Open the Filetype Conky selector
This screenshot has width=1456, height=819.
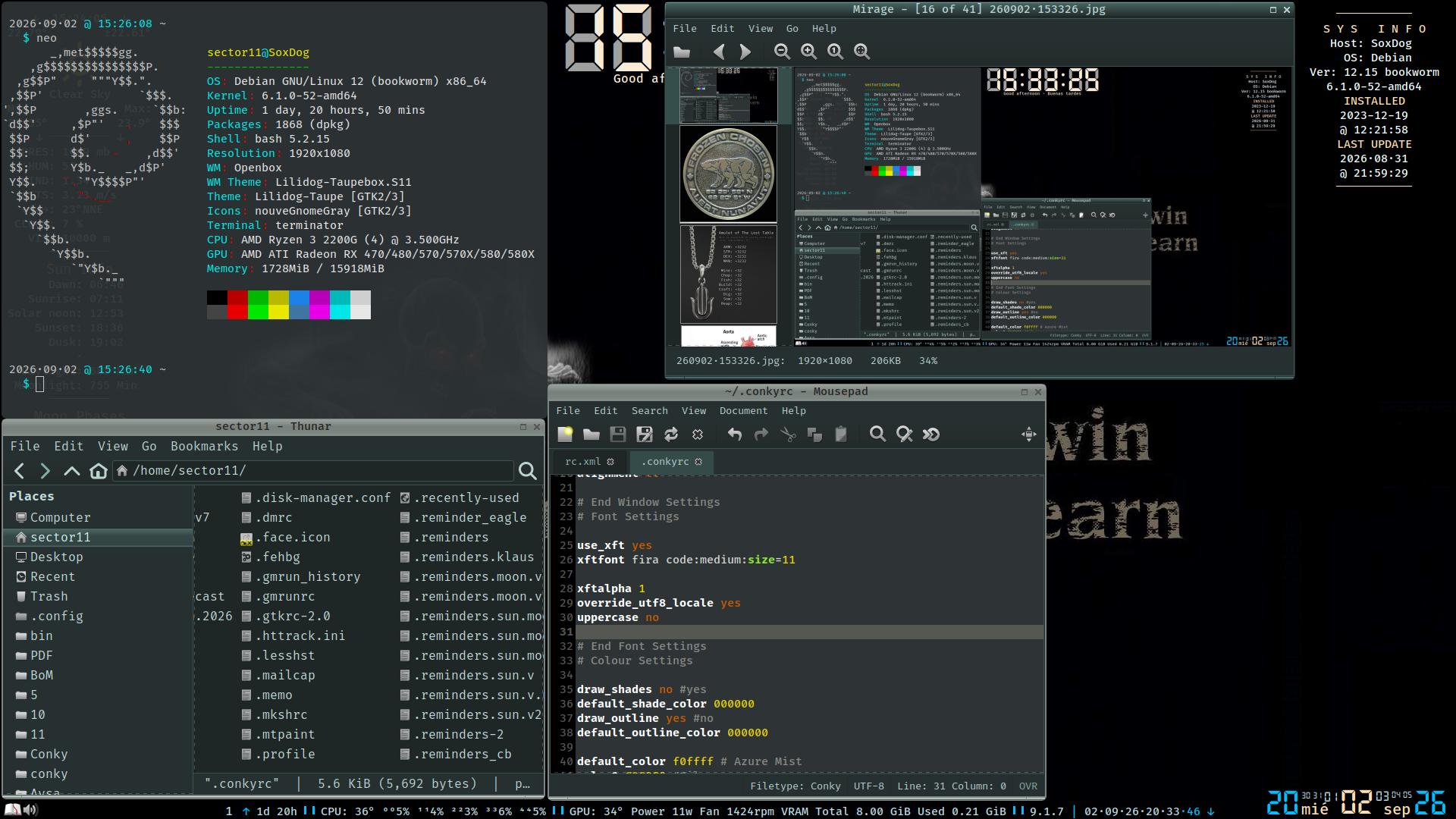pyautogui.click(x=795, y=786)
